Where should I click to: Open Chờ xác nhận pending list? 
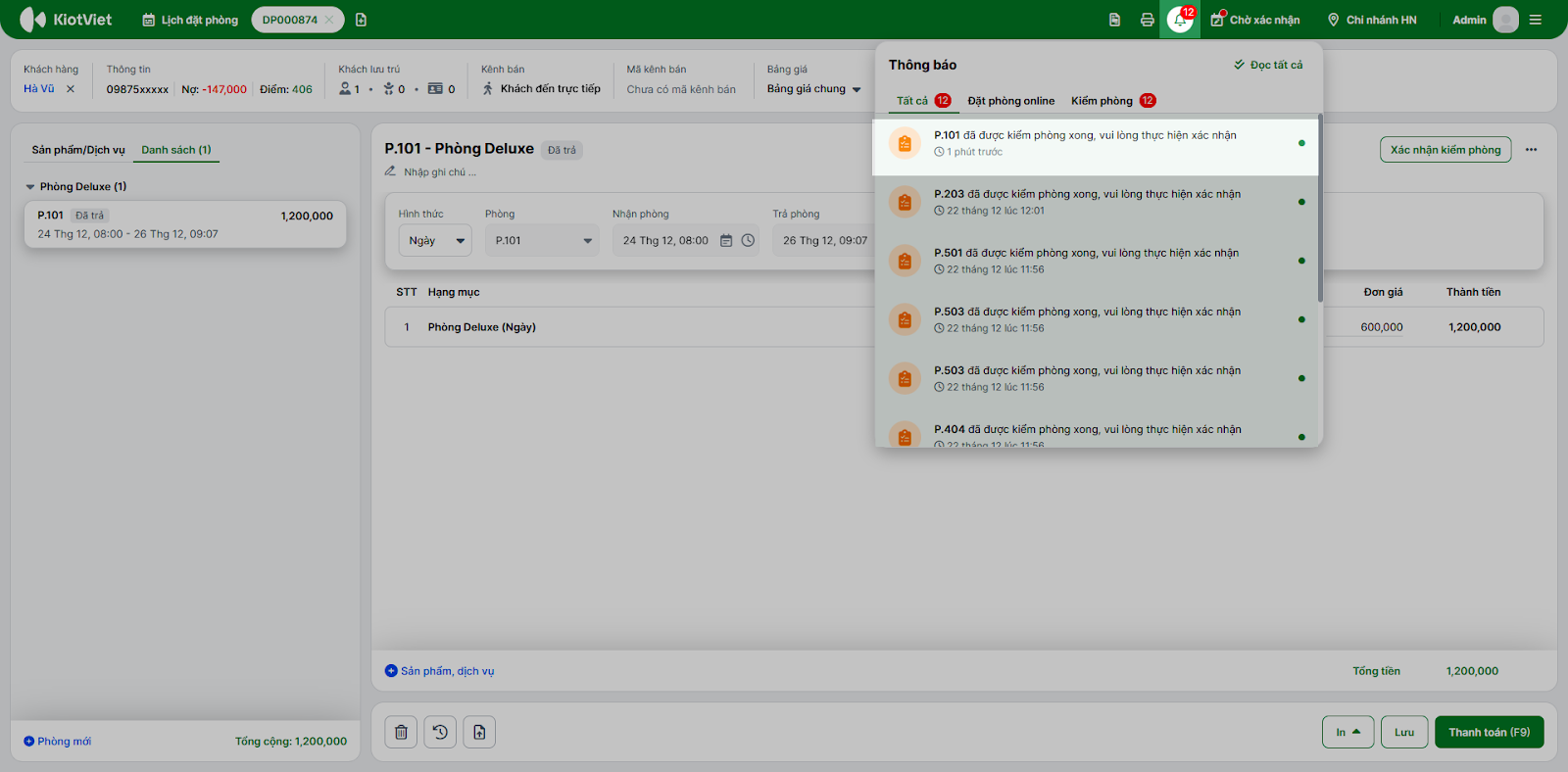click(x=1255, y=20)
